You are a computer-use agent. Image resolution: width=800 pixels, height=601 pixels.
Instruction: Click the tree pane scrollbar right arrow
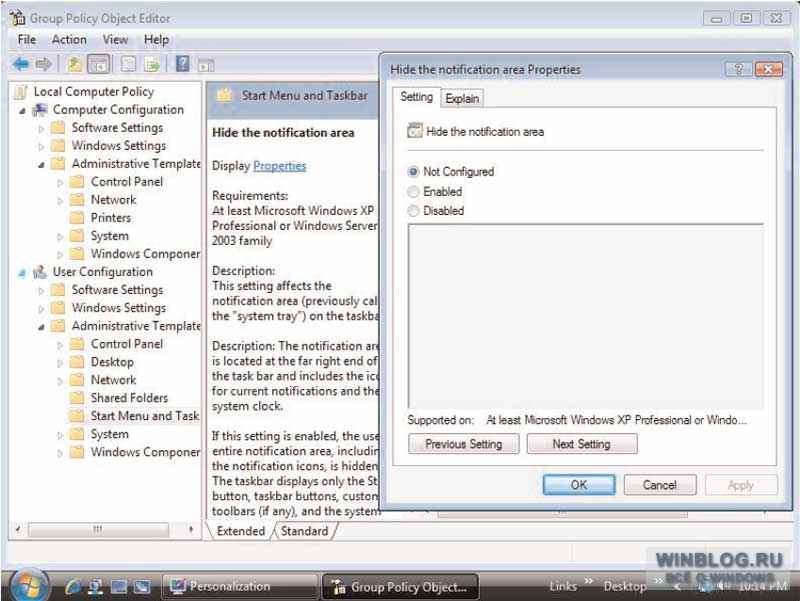coord(191,529)
